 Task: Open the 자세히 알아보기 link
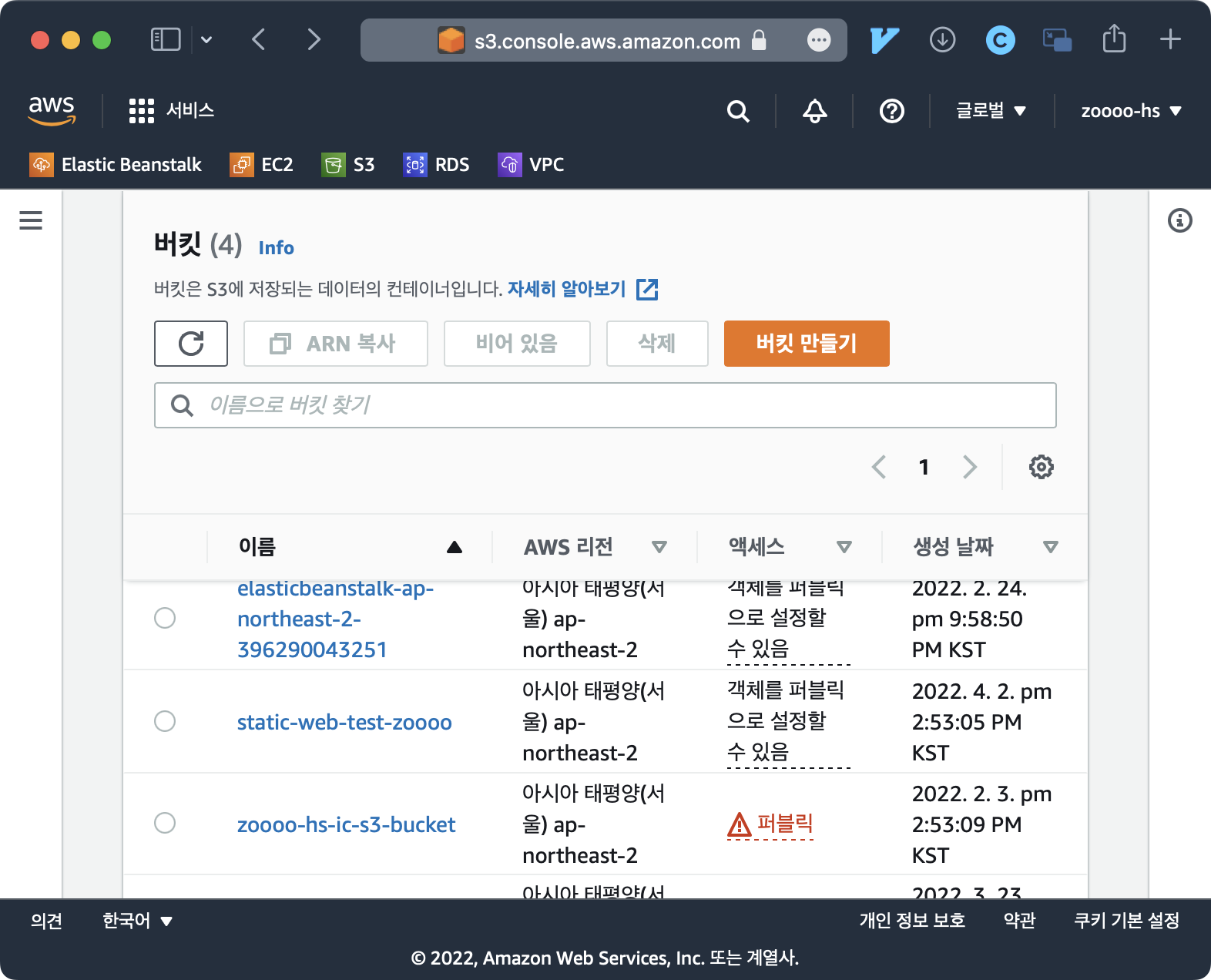566,289
